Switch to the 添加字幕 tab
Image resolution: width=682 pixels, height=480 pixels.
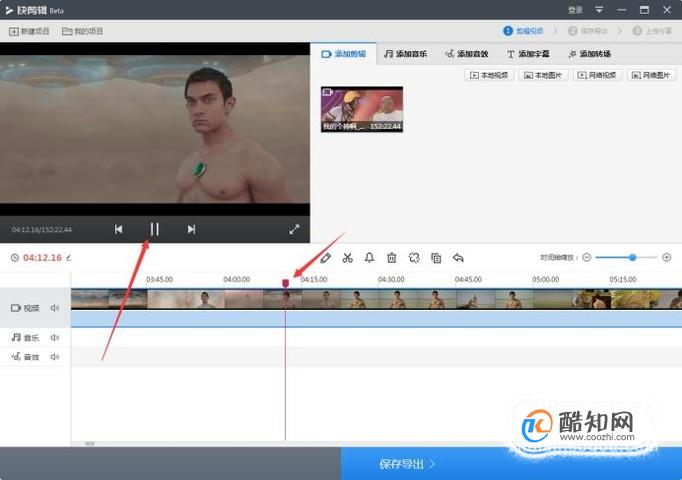tap(528, 54)
